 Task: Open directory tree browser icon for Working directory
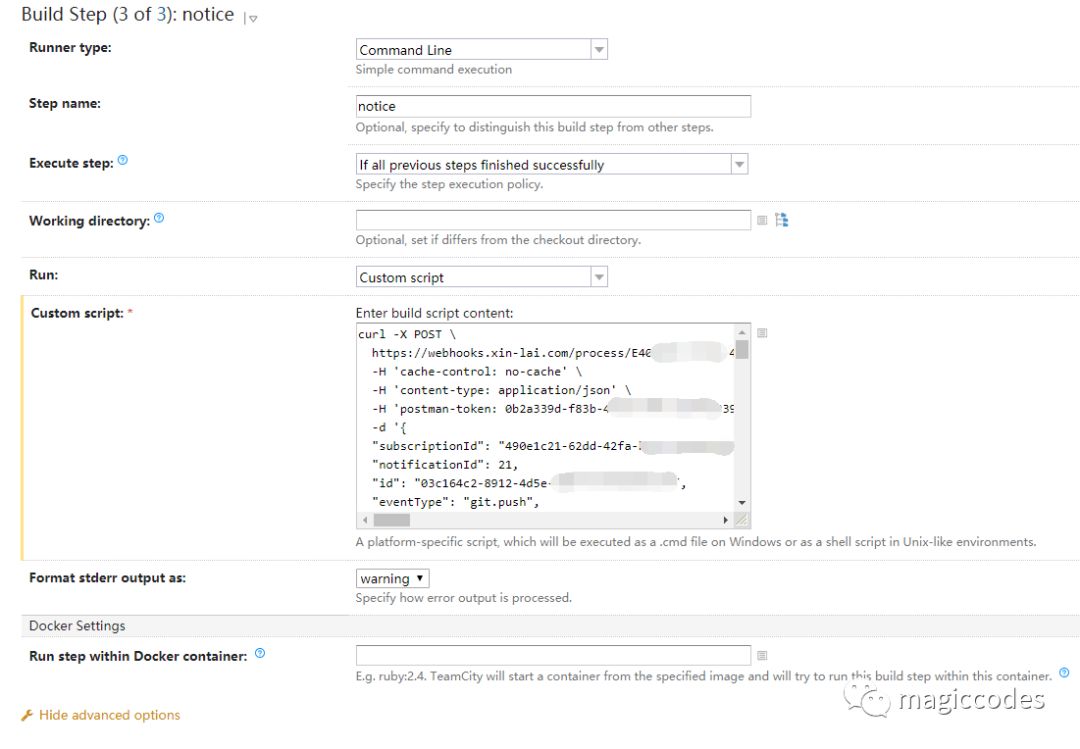coord(782,220)
